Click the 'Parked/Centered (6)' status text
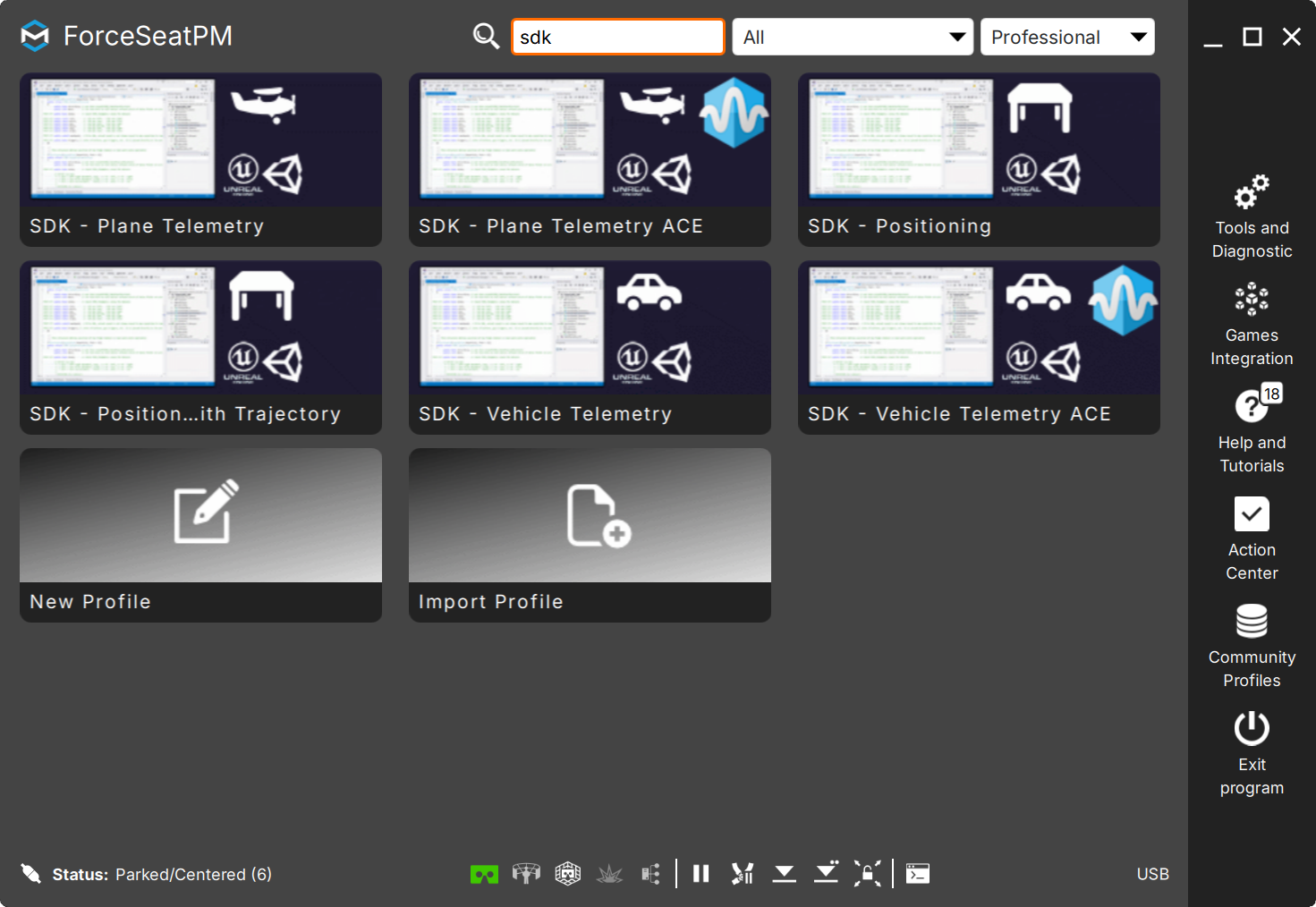The height and width of the screenshot is (907, 1316). [193, 874]
